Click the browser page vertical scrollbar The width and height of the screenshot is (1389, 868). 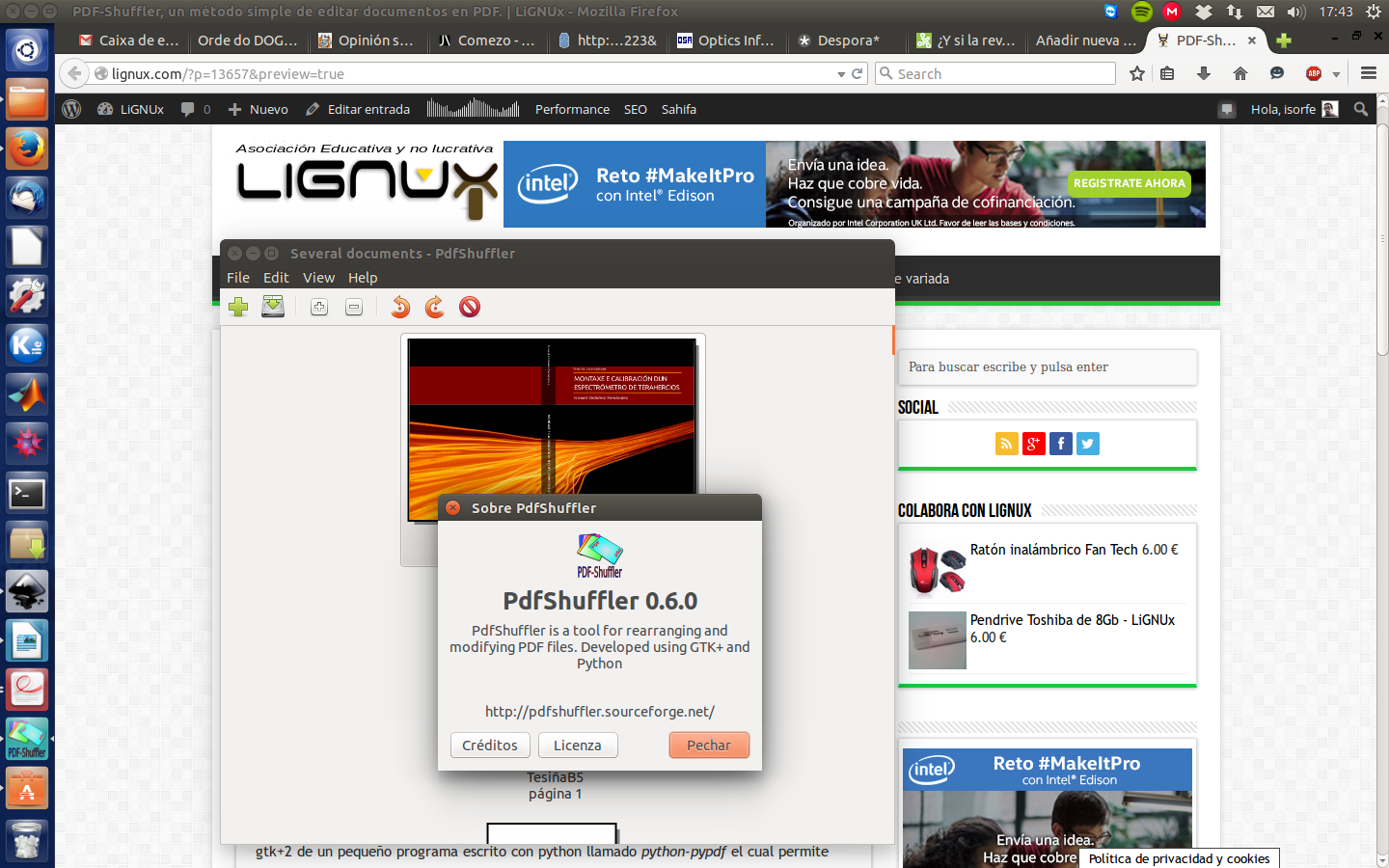pos(1382,241)
